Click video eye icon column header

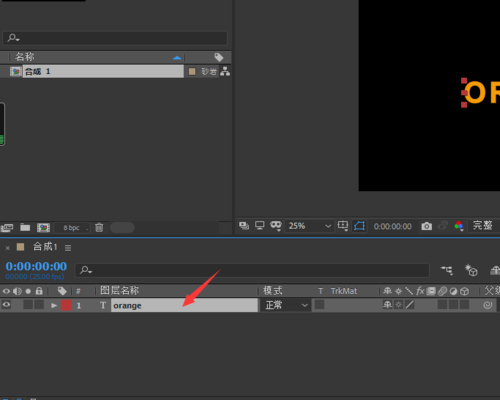click(6, 291)
